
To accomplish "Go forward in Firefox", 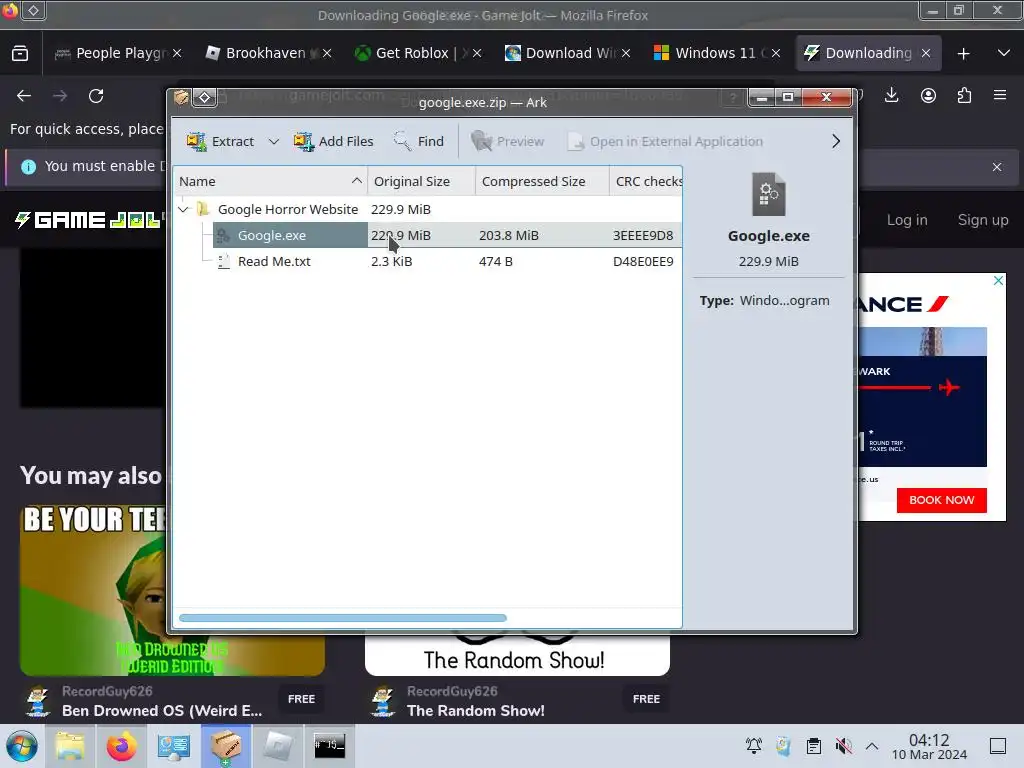I will pos(60,96).
